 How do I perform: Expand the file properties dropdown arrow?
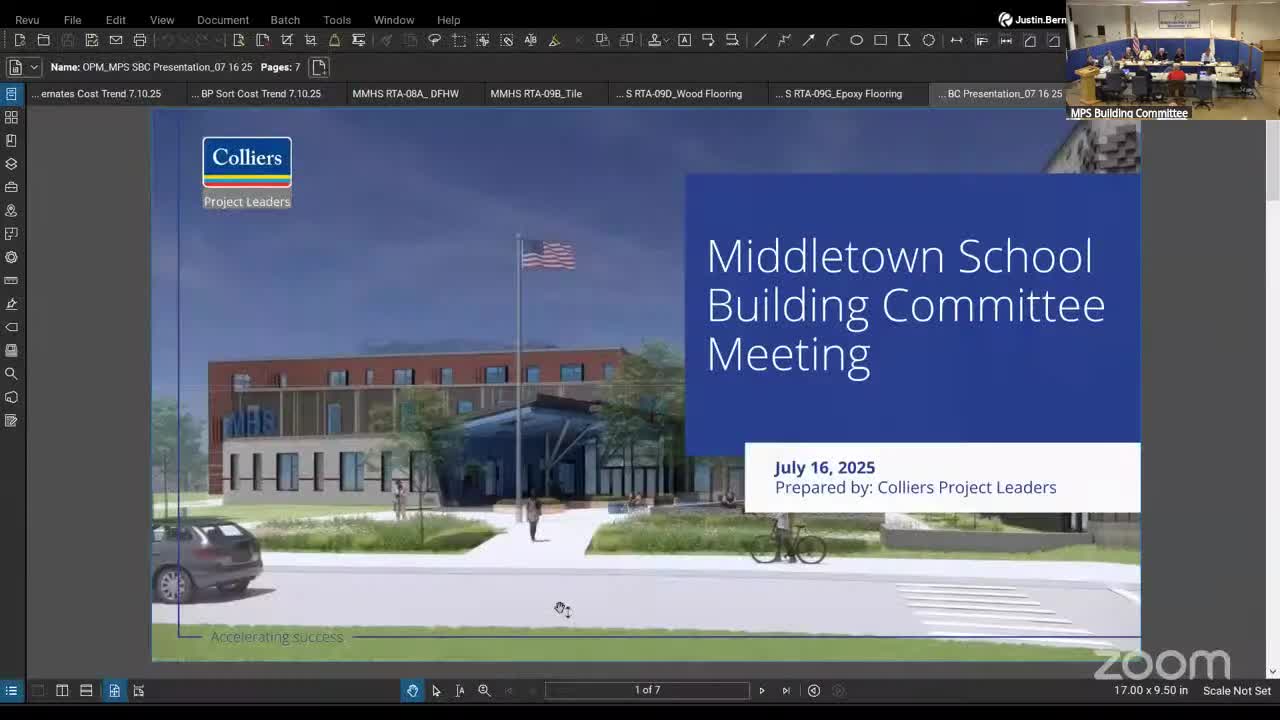34,67
